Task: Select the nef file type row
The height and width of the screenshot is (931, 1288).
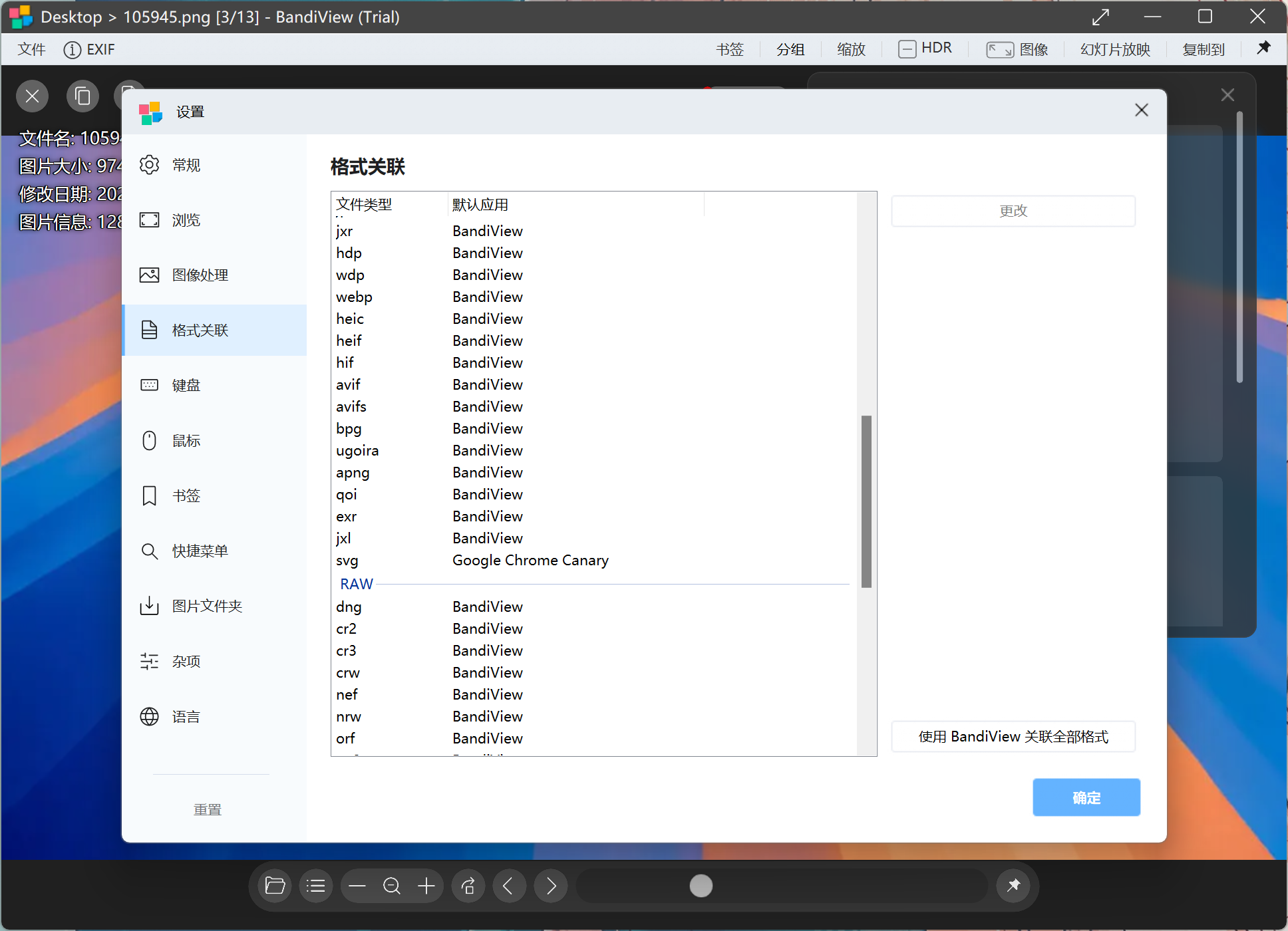Action: [x=594, y=695]
